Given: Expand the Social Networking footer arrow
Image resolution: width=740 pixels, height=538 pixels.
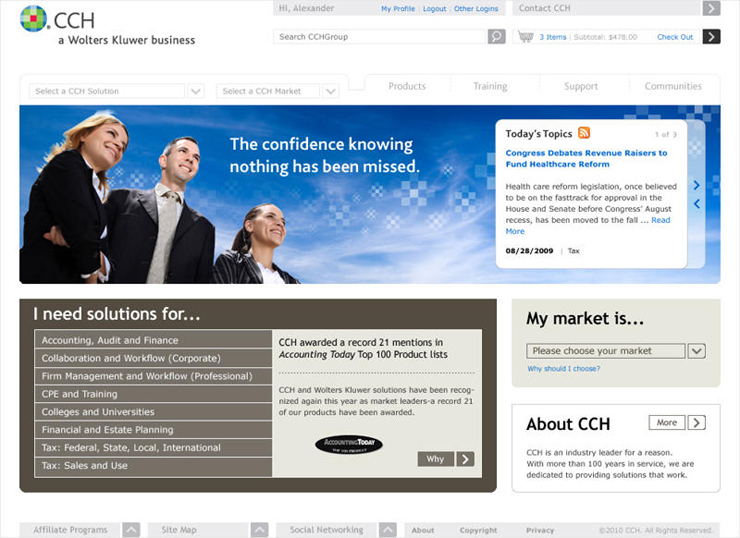Looking at the screenshot, I should click(x=388, y=530).
